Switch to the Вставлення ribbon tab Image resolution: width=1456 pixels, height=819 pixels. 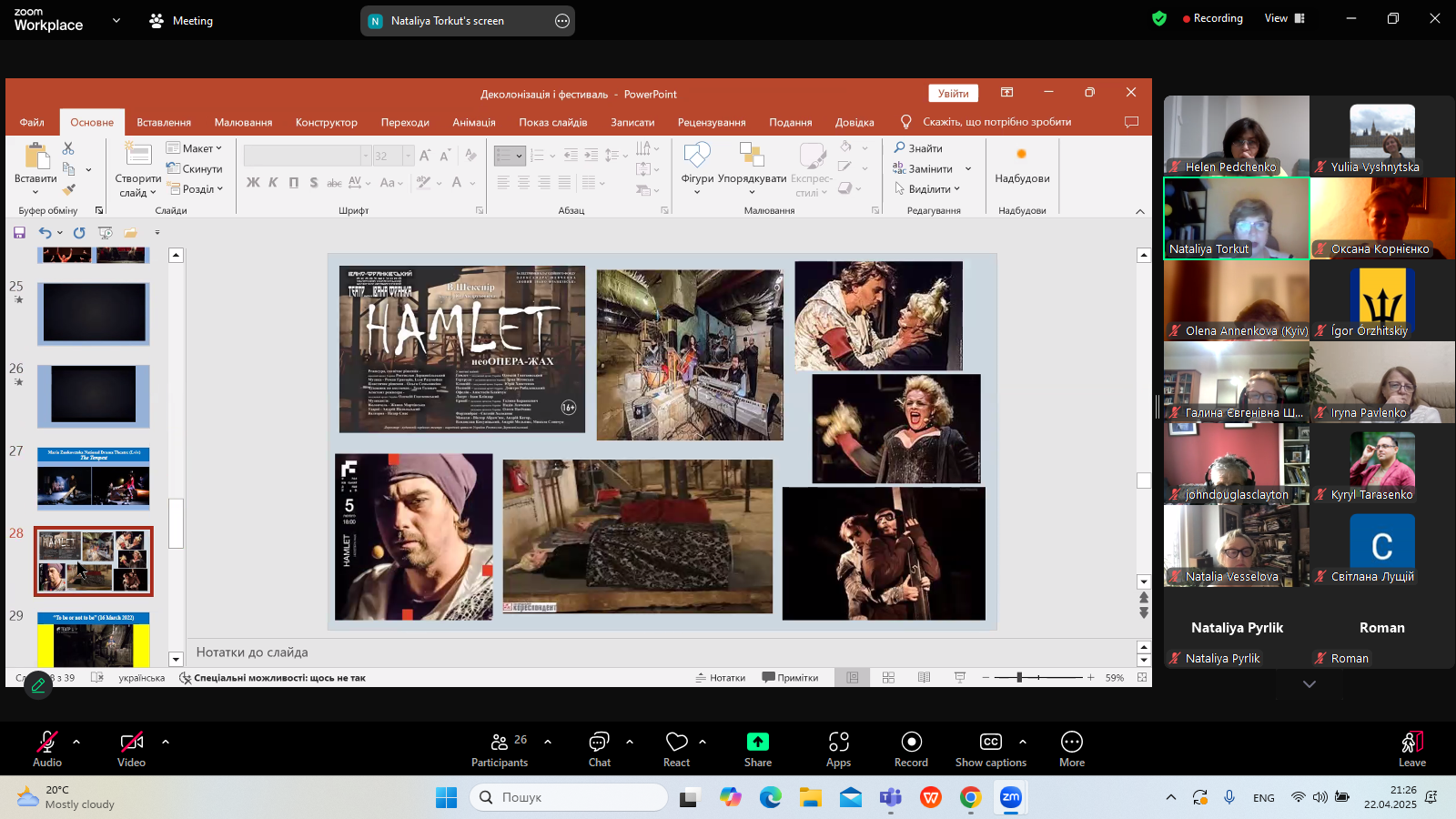[x=164, y=122]
